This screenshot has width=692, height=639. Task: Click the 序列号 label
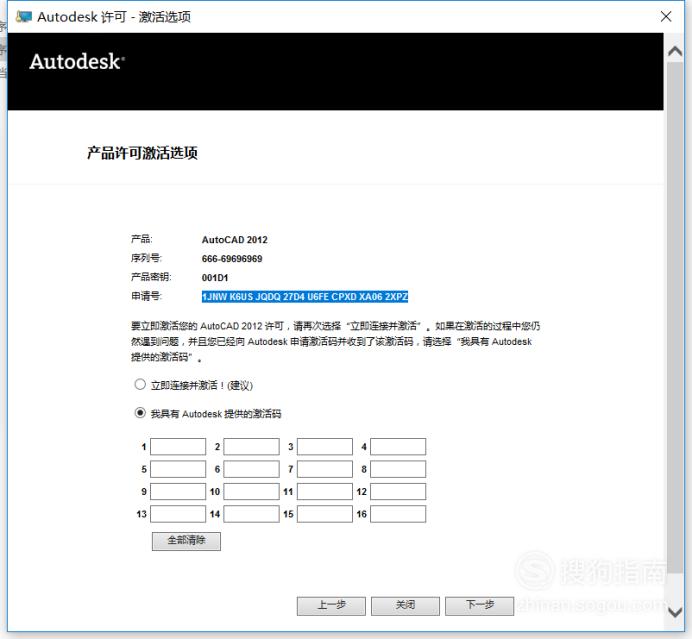tap(146, 258)
